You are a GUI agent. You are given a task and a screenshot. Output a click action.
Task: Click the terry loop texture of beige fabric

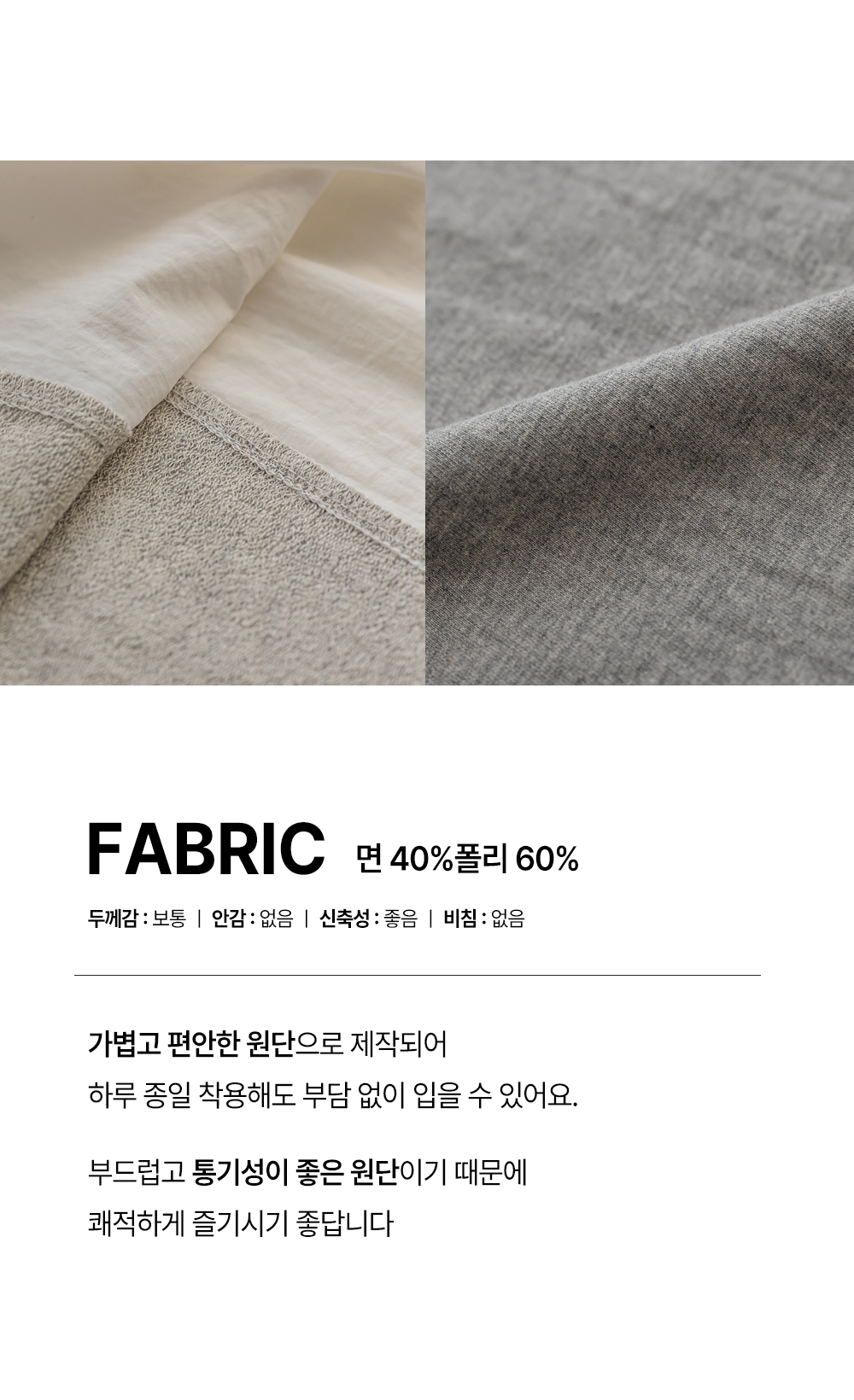pos(128,555)
